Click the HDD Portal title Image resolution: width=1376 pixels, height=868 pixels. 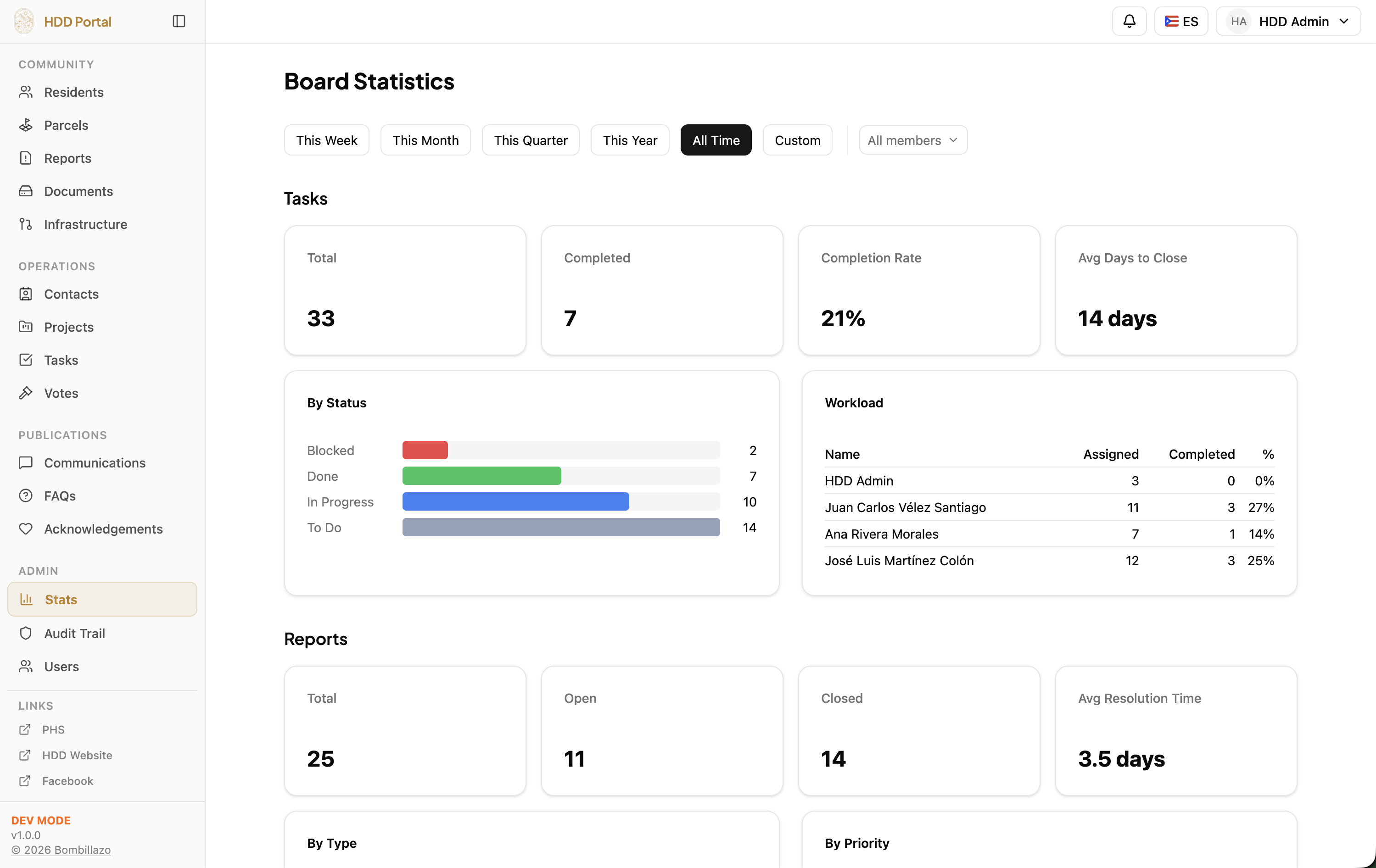tap(78, 22)
